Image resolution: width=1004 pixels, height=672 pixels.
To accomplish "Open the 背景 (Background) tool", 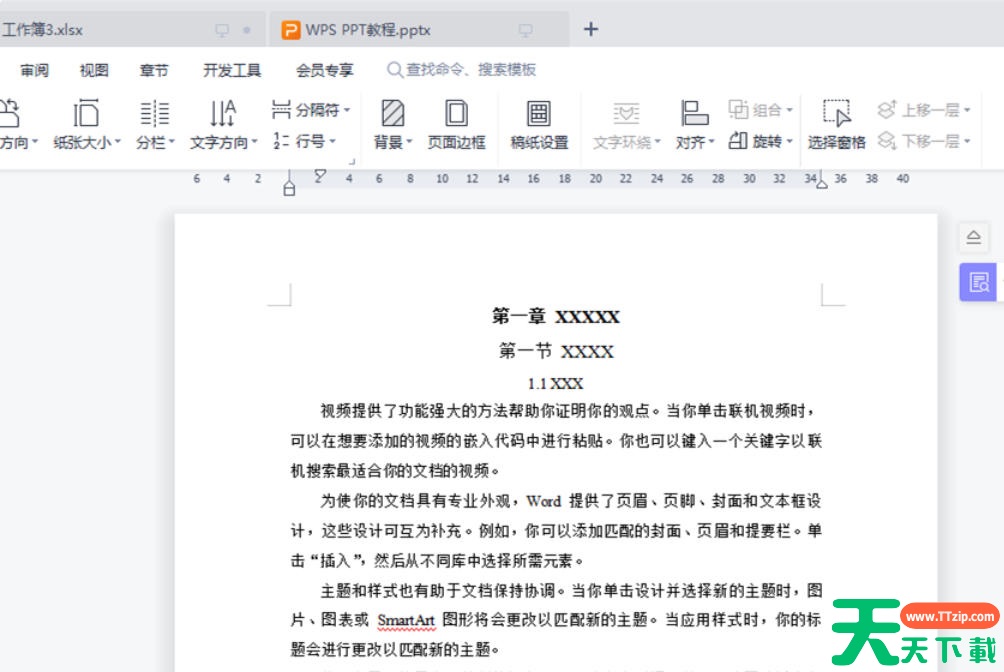I will click(x=390, y=125).
